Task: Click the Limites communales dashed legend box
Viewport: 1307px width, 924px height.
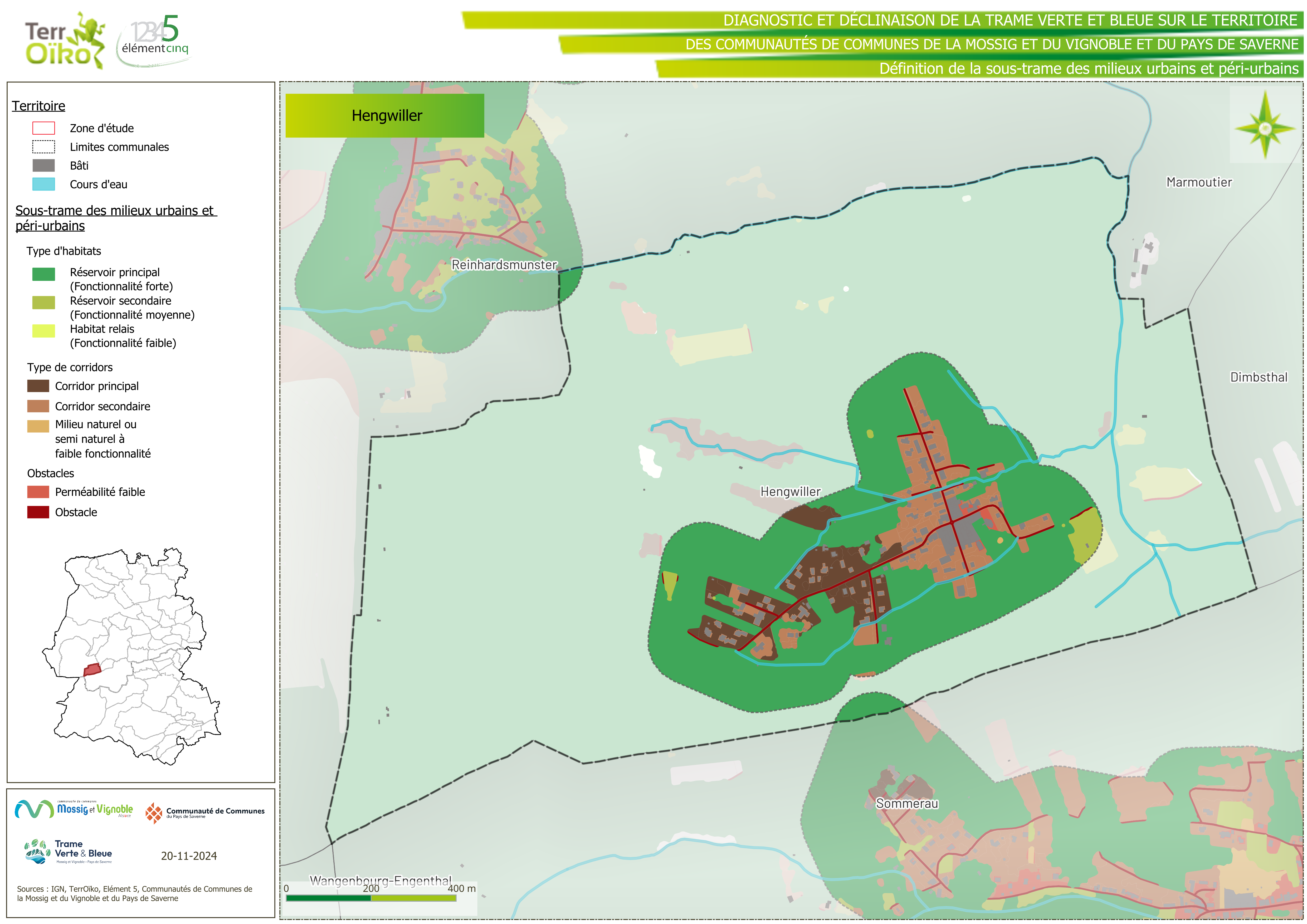Action: point(44,147)
